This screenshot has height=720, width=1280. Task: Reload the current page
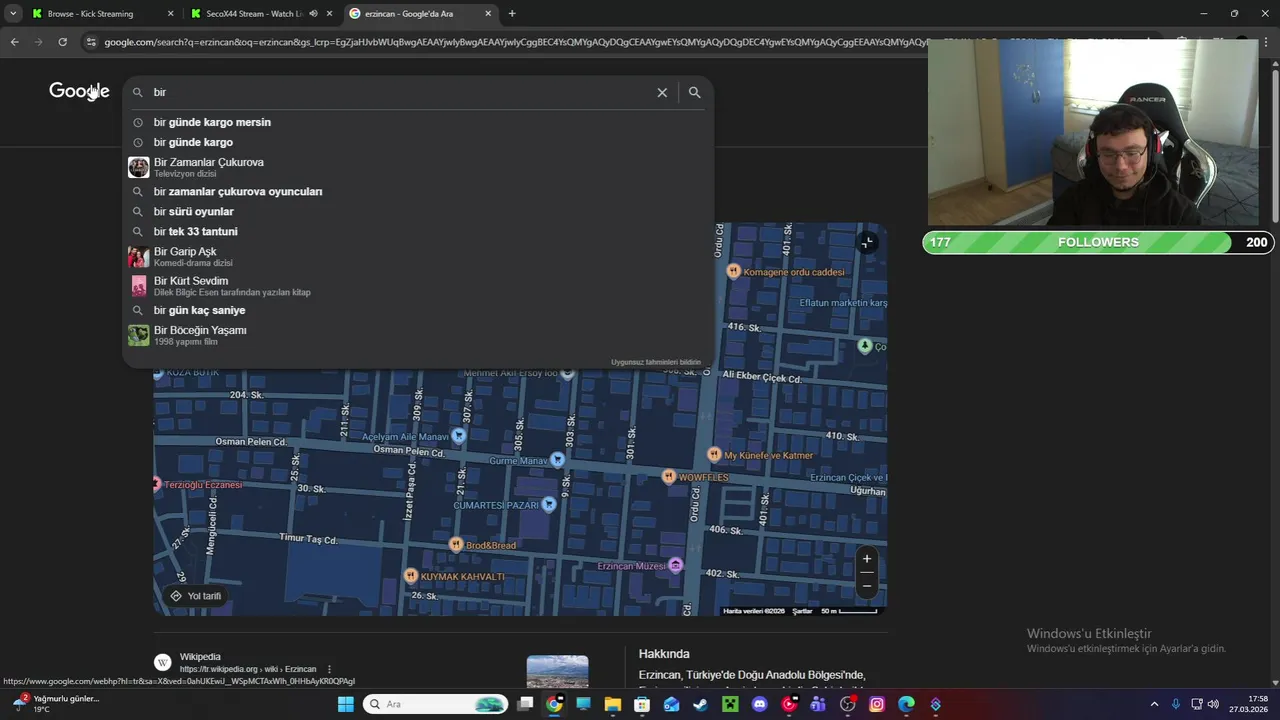pyautogui.click(x=62, y=42)
